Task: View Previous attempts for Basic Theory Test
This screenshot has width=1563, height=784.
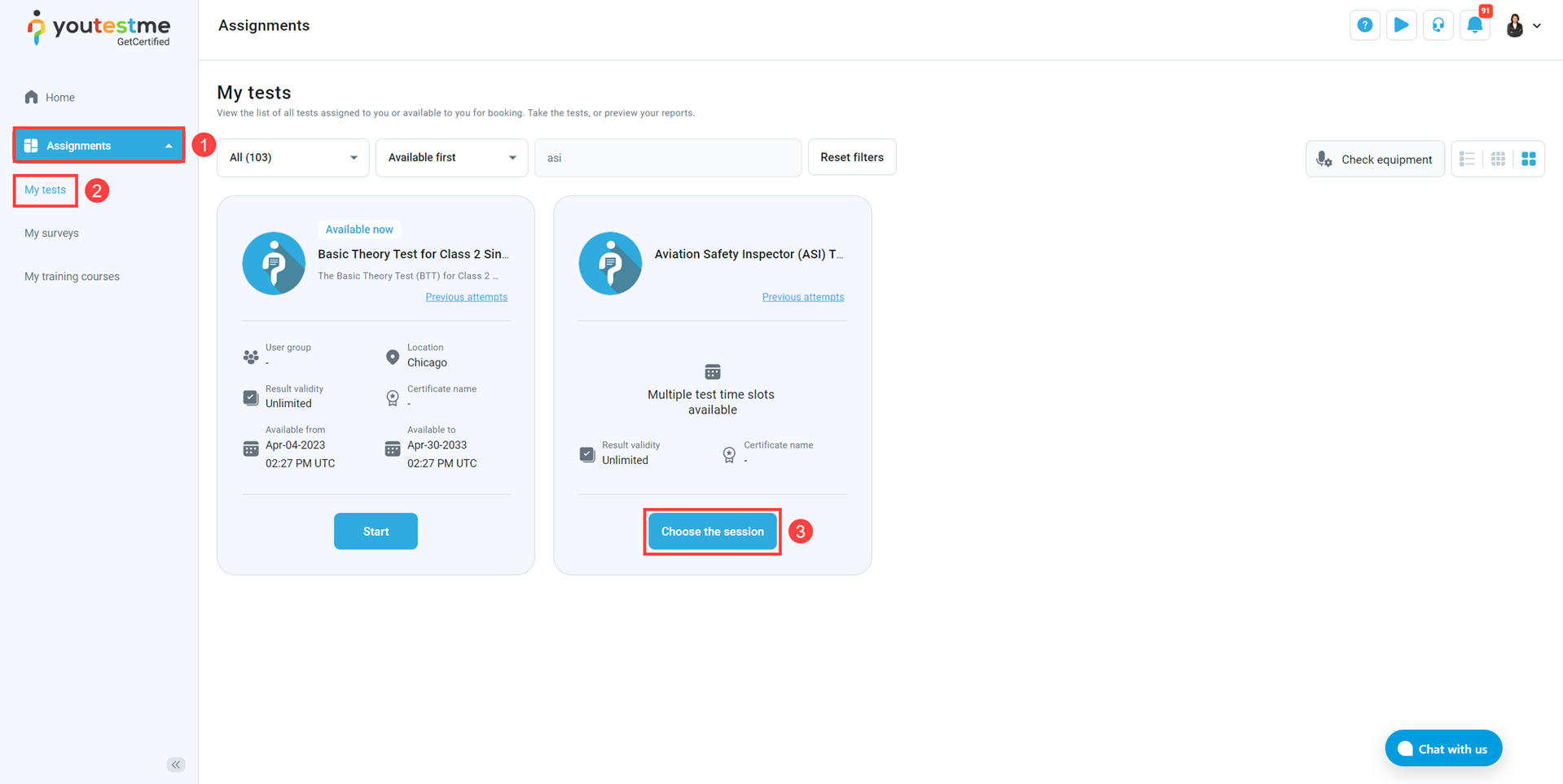Action: coord(467,297)
